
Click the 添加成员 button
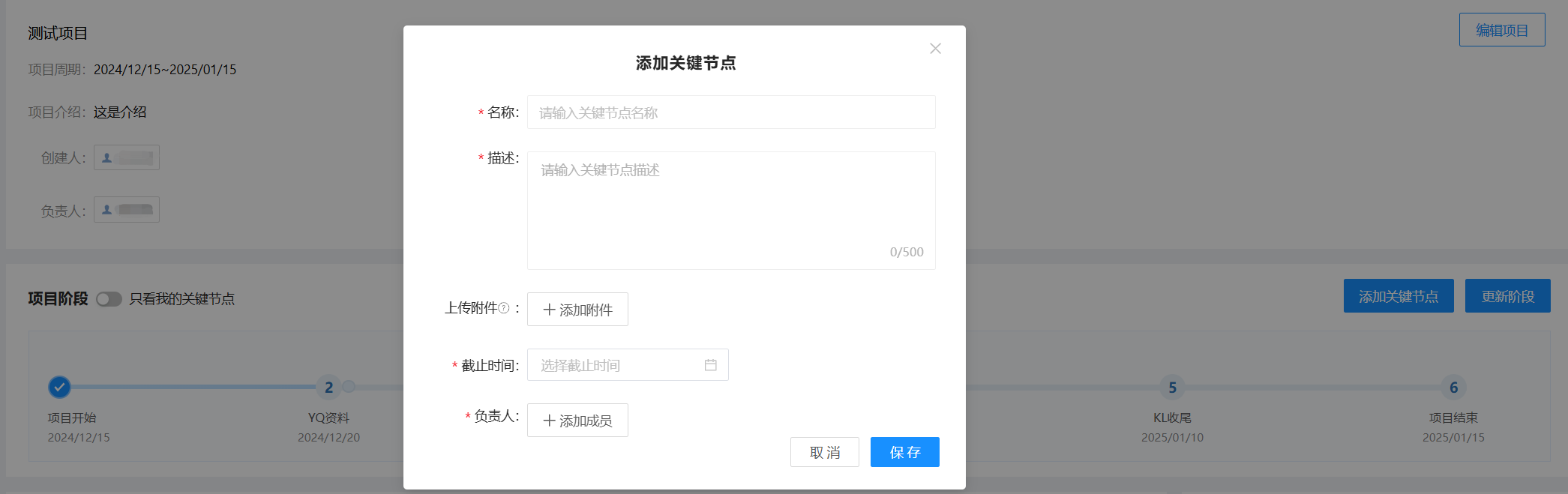pyautogui.click(x=577, y=421)
